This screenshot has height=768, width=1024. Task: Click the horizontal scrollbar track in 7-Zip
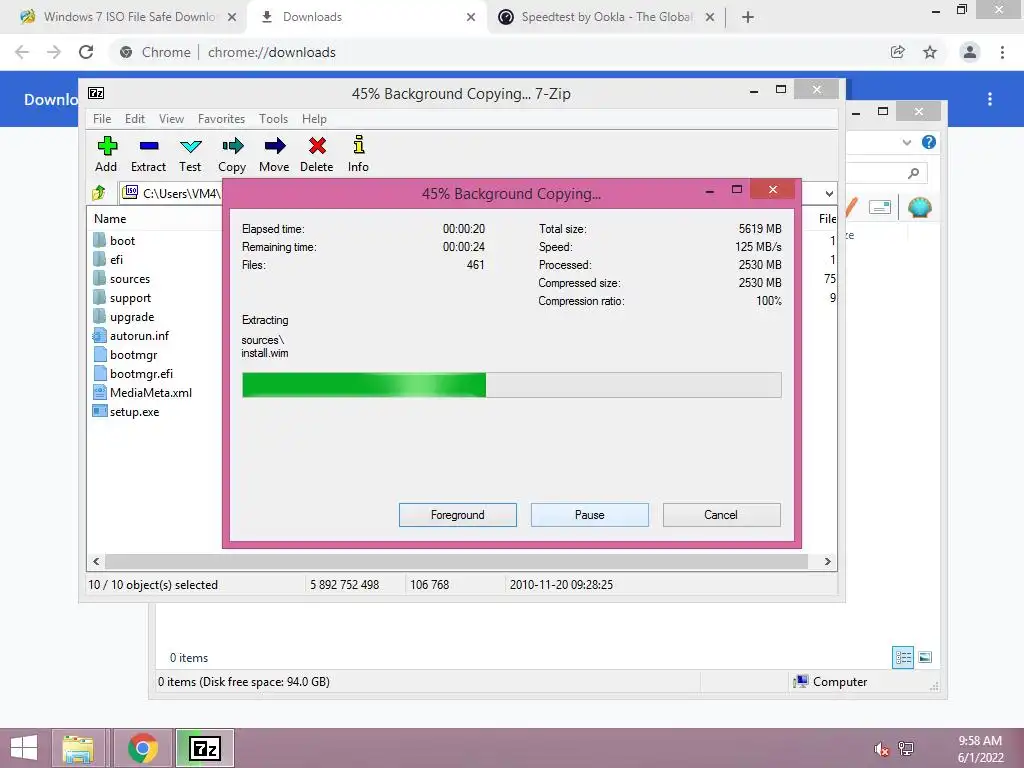(x=456, y=562)
